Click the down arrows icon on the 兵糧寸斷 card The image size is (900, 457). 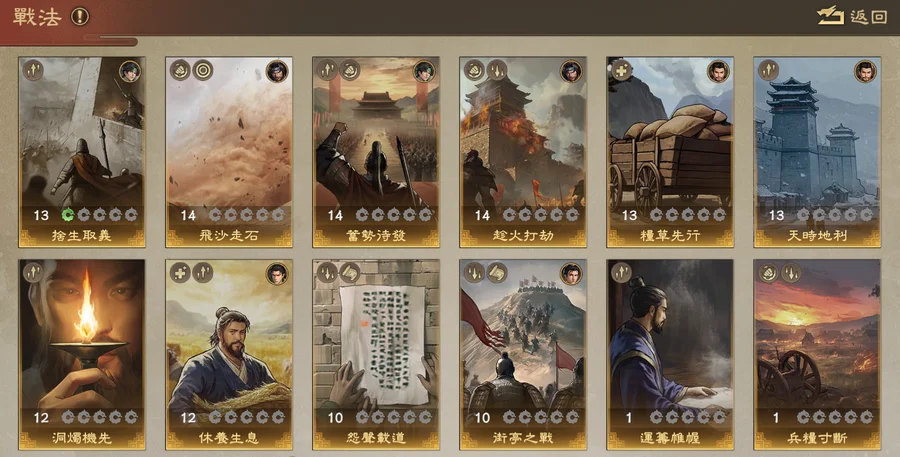click(x=790, y=273)
